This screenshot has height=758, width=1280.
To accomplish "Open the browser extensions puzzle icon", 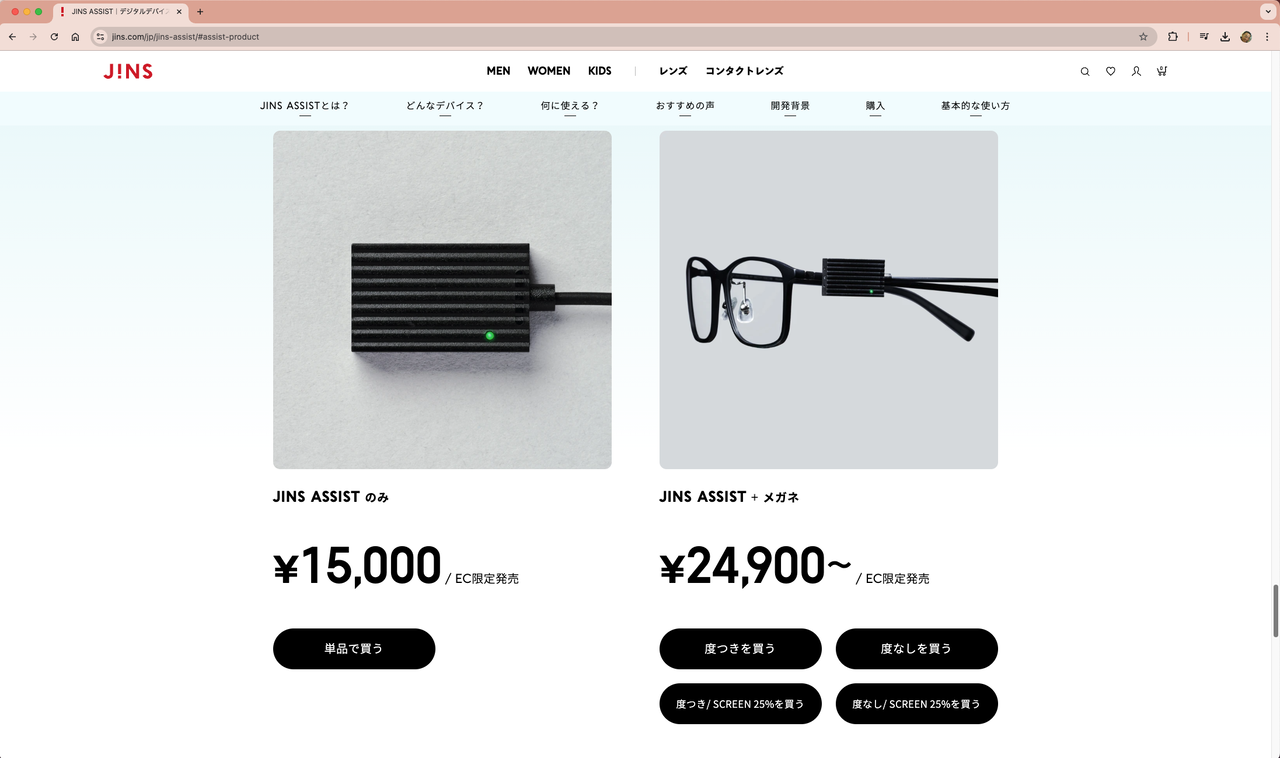I will tap(1173, 36).
